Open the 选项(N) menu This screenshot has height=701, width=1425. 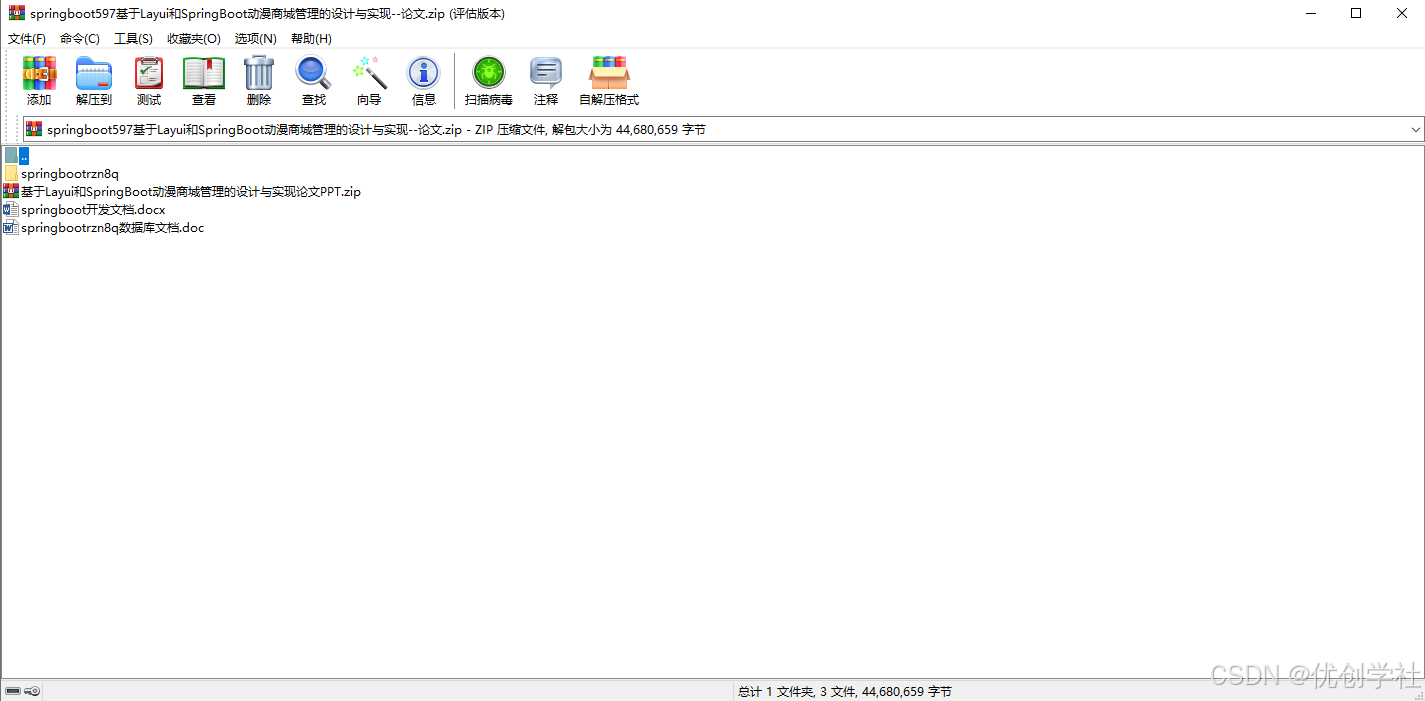coord(256,38)
